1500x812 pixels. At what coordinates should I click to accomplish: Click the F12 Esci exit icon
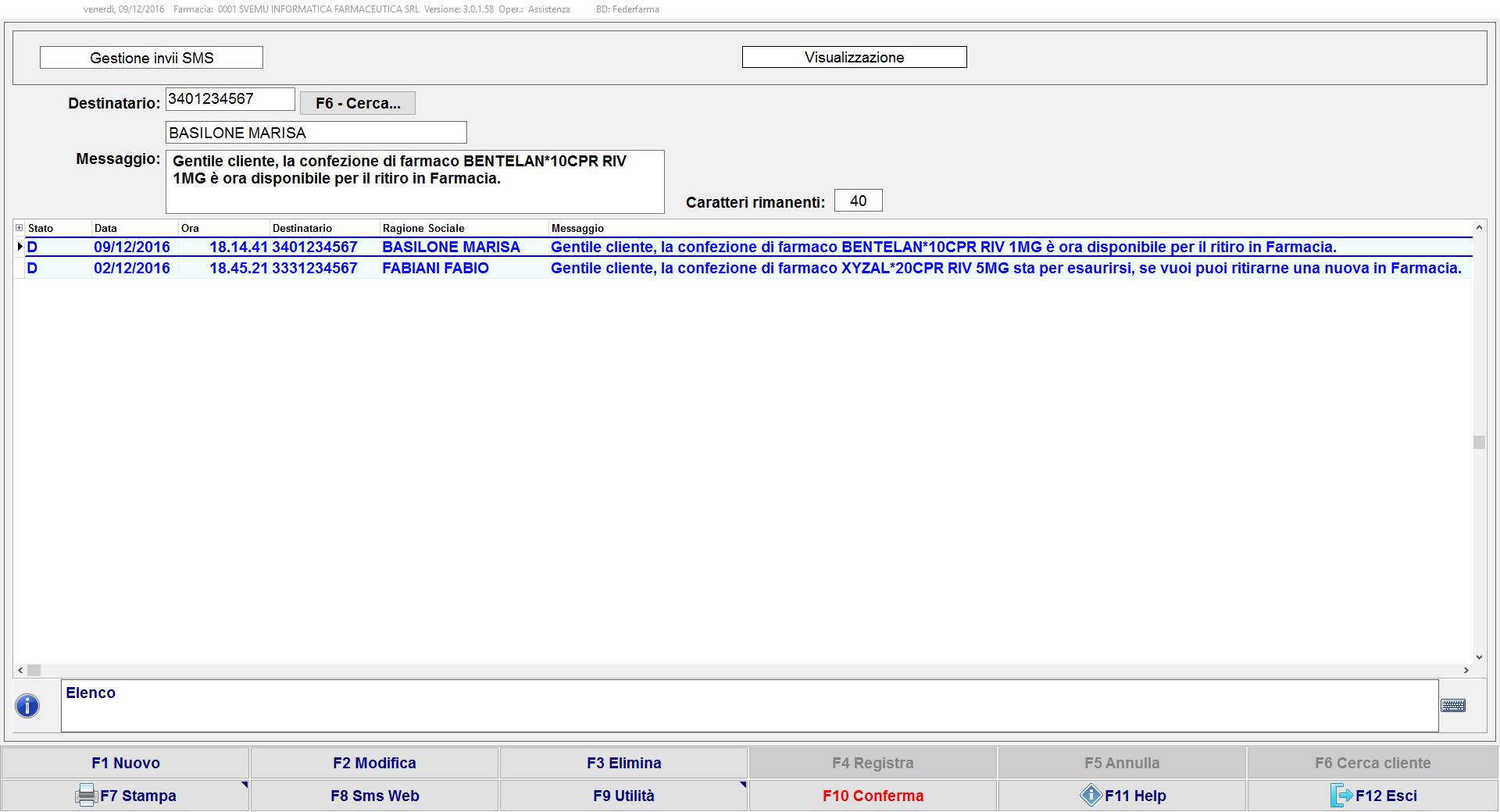[1341, 796]
